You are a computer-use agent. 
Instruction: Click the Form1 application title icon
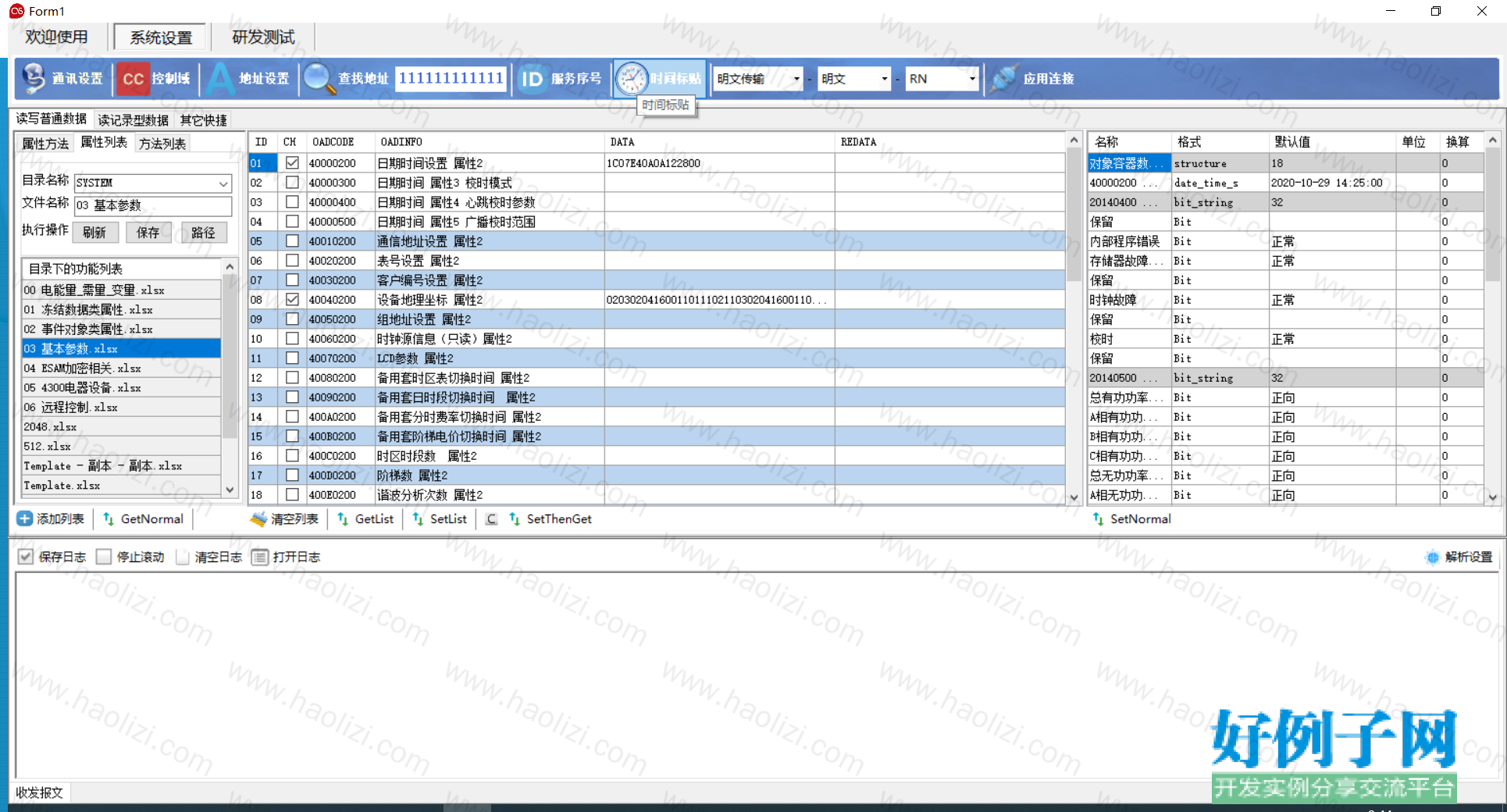pos(16,11)
